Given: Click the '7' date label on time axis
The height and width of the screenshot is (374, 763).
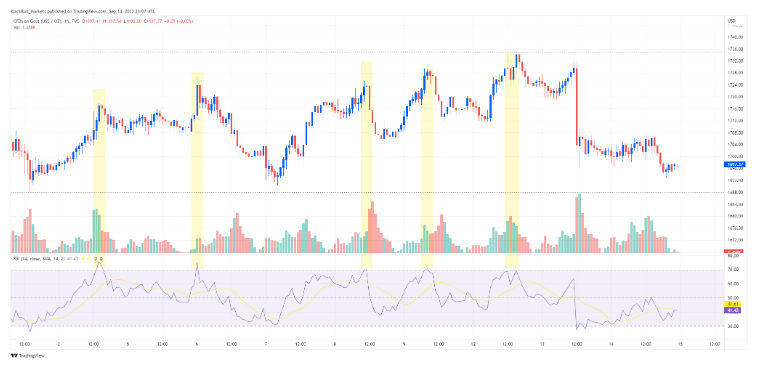Looking at the screenshot, I should tap(266, 344).
